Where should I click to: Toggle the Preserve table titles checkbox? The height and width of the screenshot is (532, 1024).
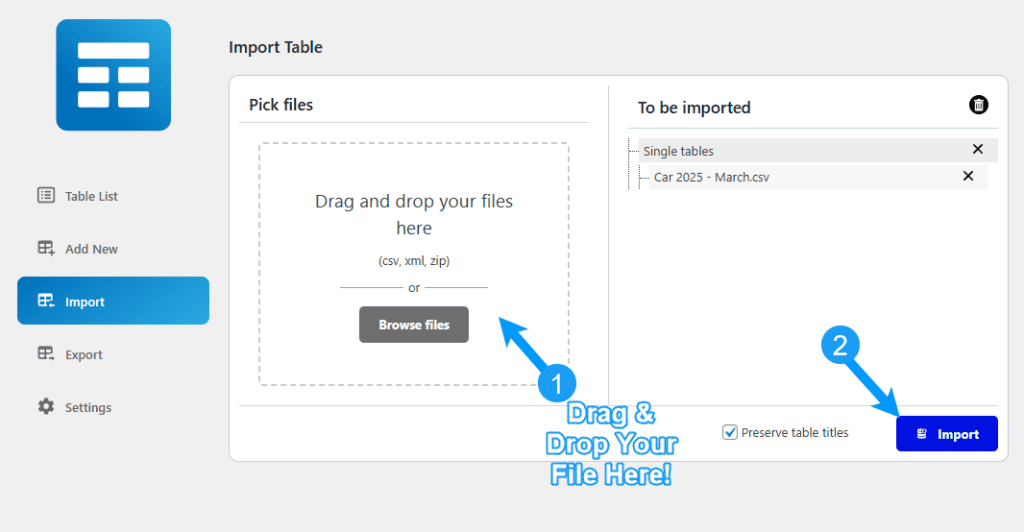(731, 433)
